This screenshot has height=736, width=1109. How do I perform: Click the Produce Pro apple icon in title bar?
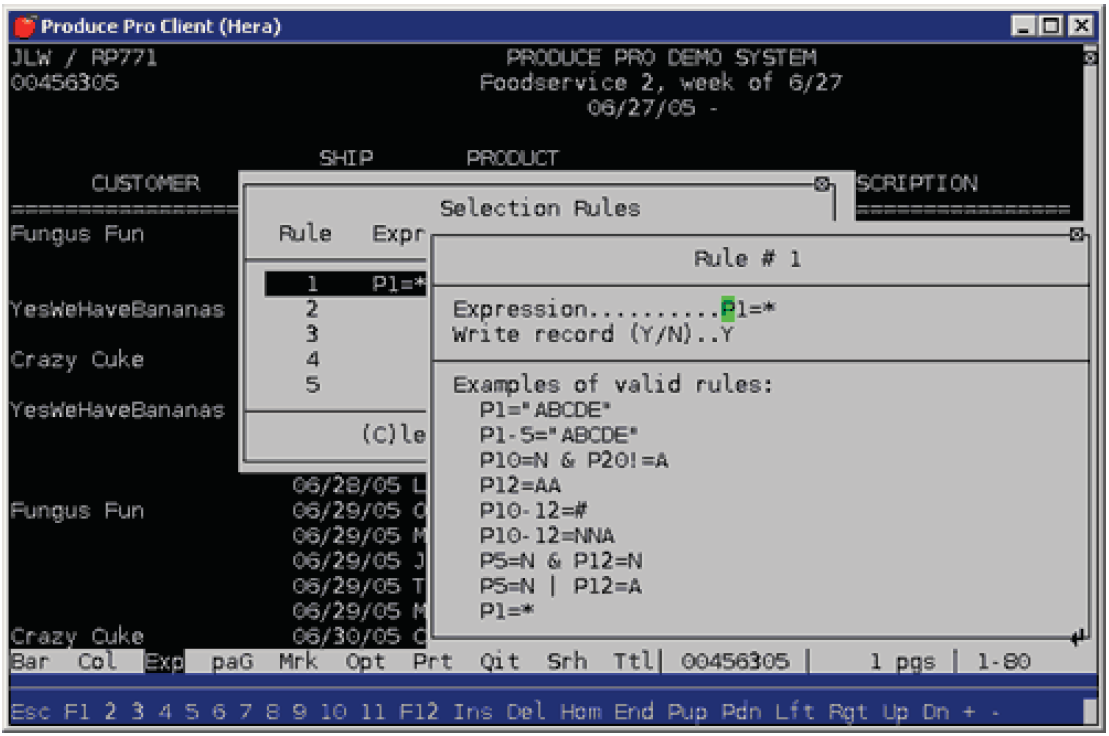24,26
